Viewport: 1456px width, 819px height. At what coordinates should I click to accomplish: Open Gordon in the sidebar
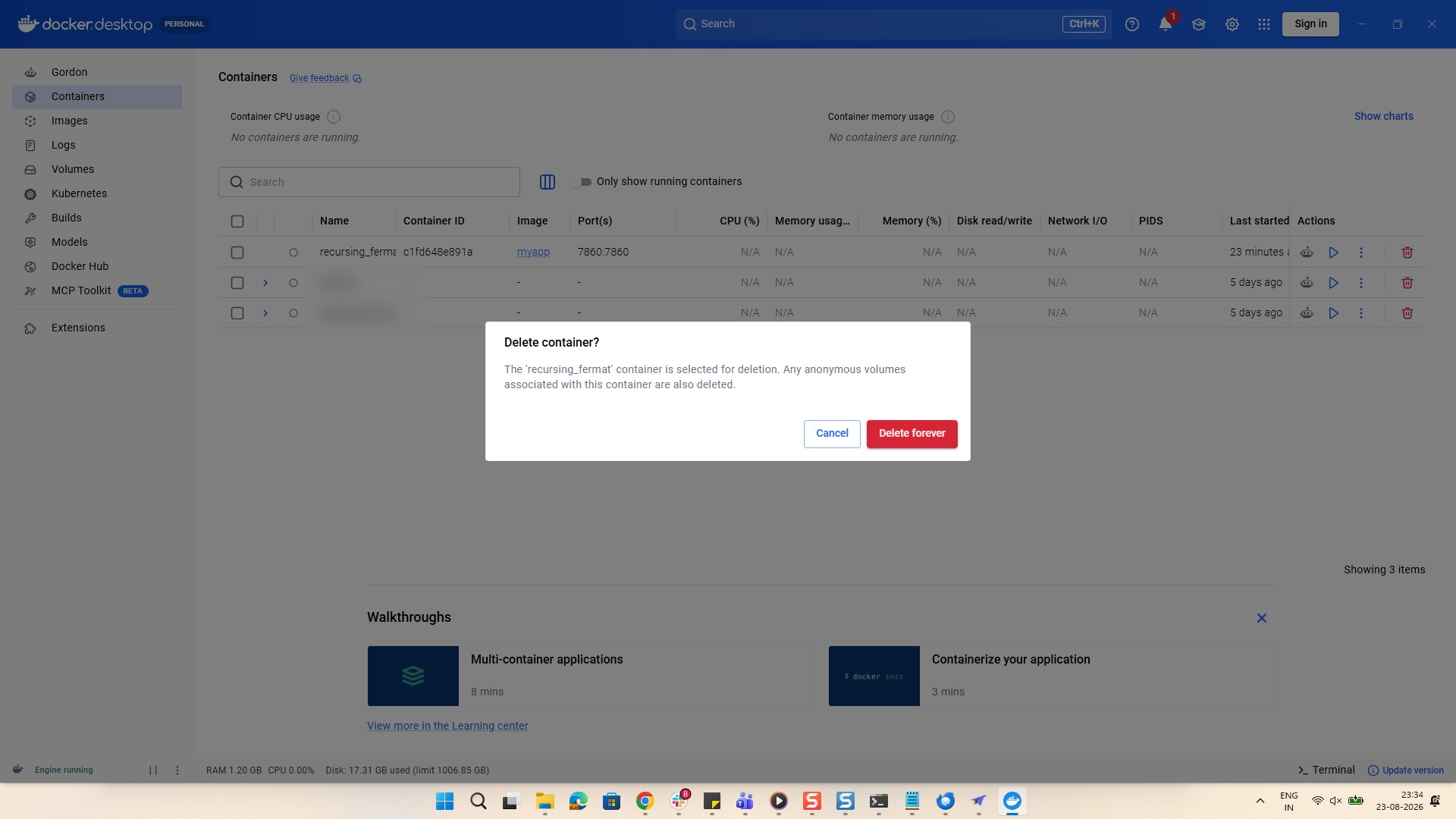click(x=97, y=72)
